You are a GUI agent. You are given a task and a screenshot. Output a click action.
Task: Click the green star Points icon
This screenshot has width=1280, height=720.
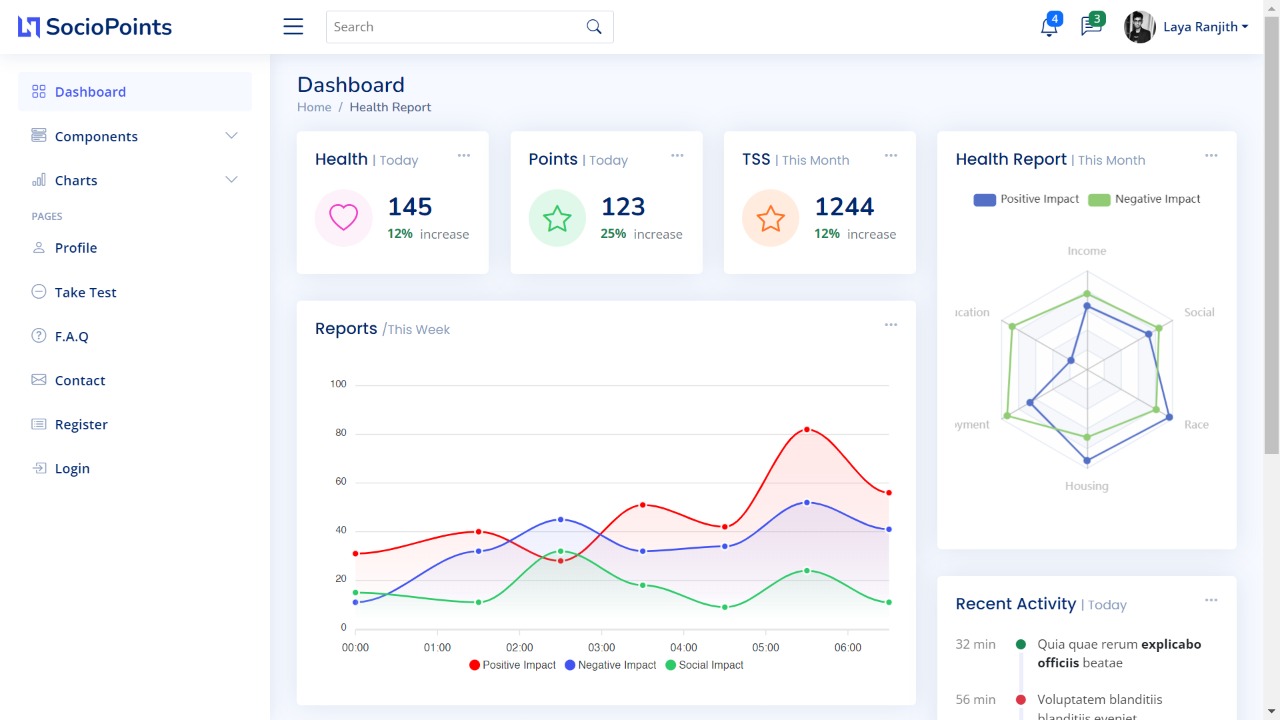click(557, 218)
